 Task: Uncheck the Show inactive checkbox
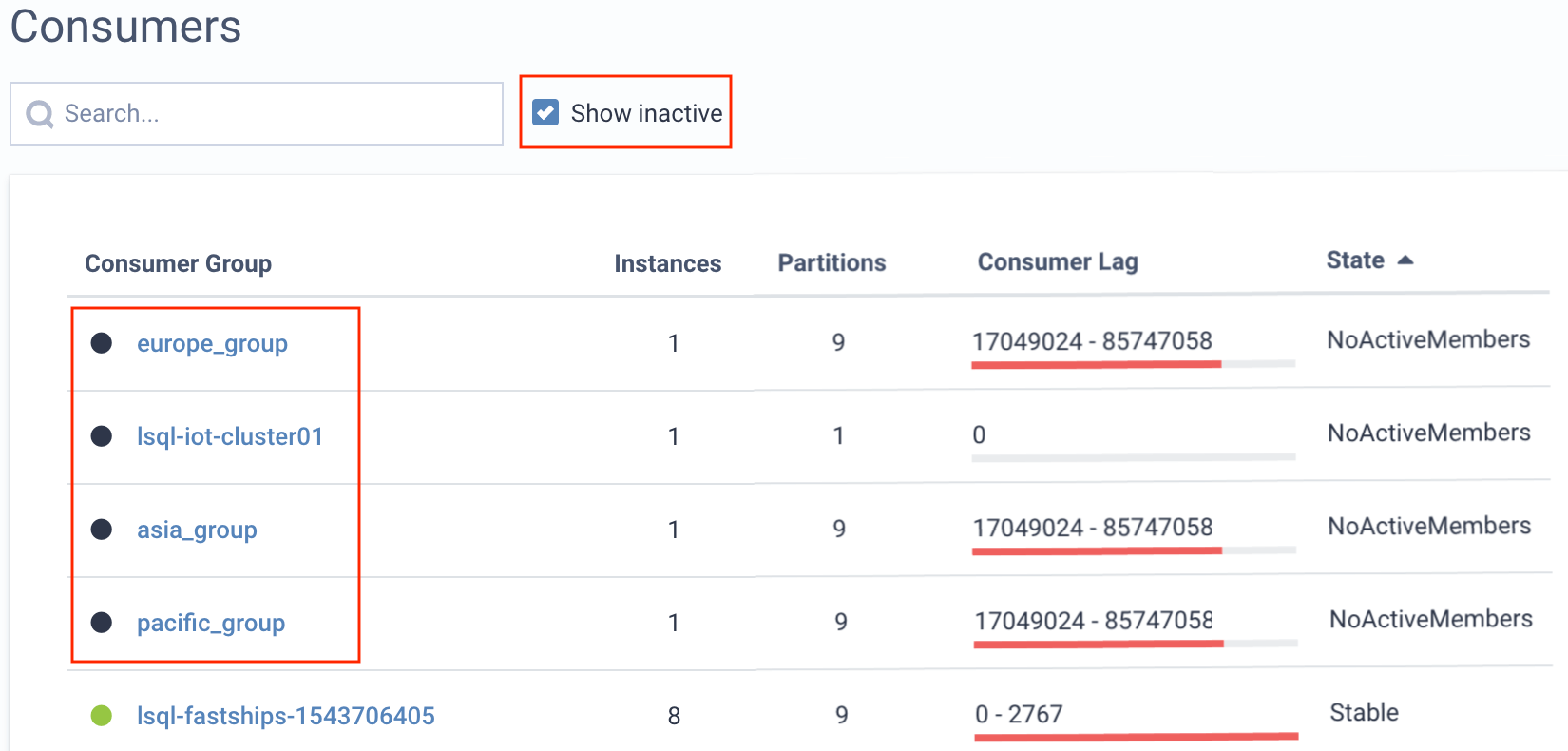[x=545, y=112]
